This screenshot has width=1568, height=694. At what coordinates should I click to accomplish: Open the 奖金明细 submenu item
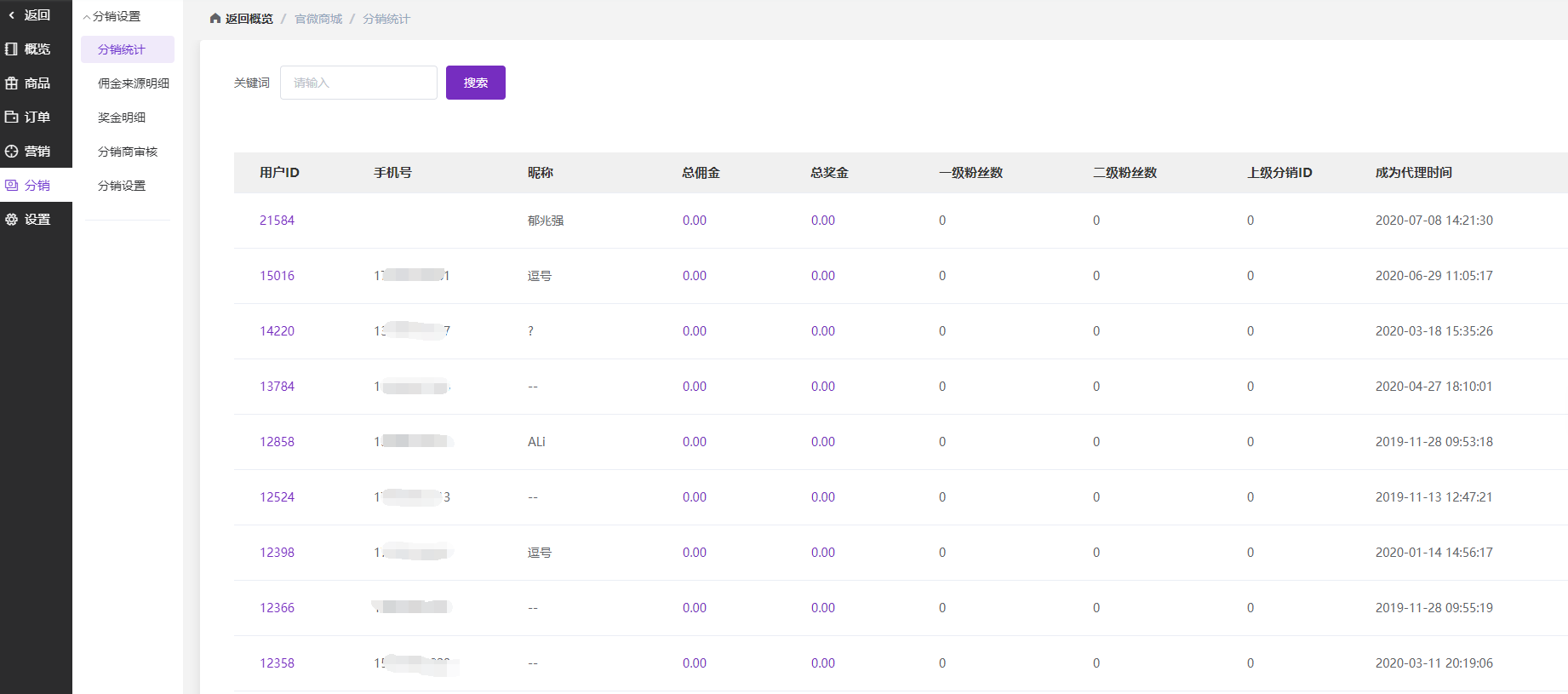122,118
